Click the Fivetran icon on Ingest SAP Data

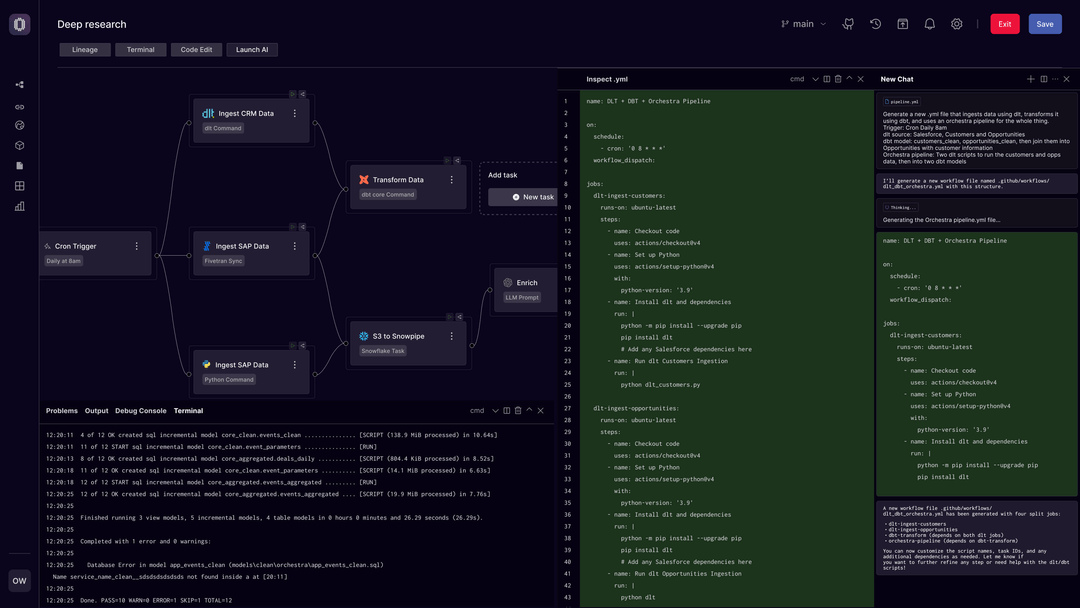[206, 246]
